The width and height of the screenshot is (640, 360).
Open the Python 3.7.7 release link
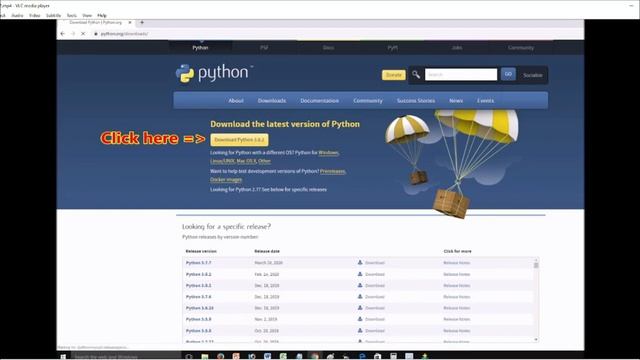tap(198, 263)
